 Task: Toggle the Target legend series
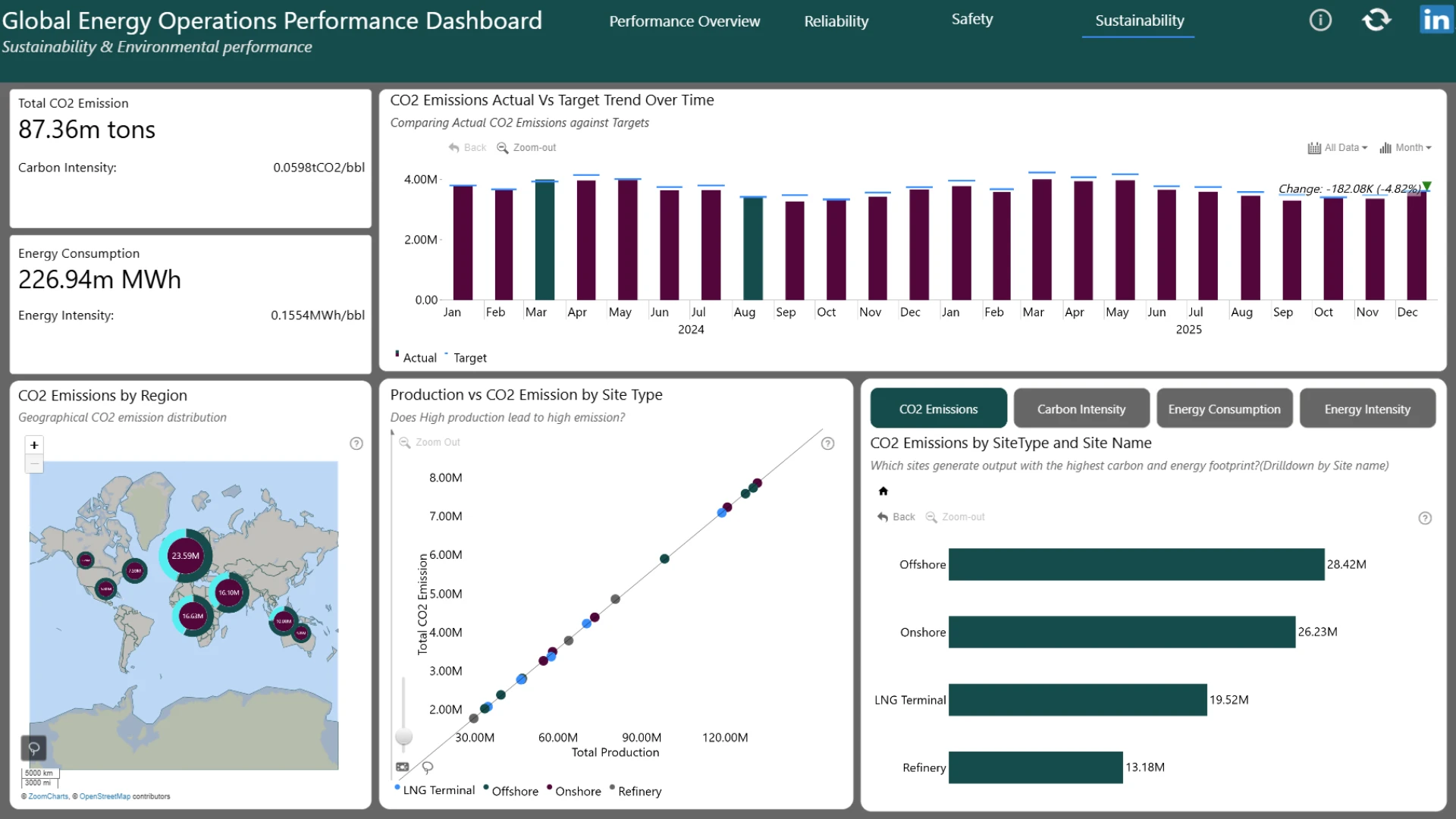(466, 357)
